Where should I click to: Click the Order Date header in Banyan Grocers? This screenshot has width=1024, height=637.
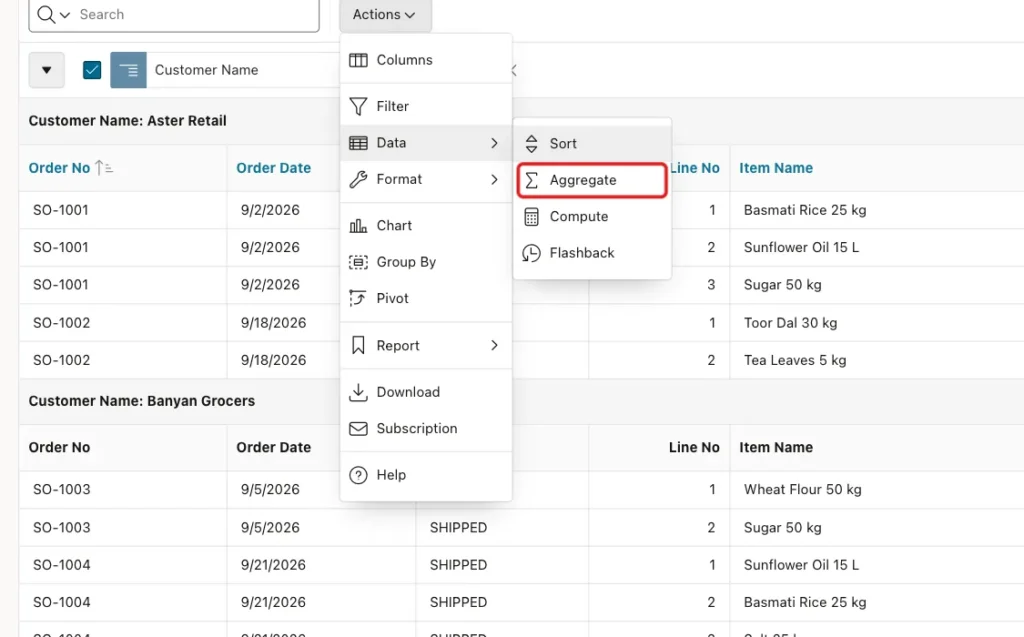(x=274, y=448)
